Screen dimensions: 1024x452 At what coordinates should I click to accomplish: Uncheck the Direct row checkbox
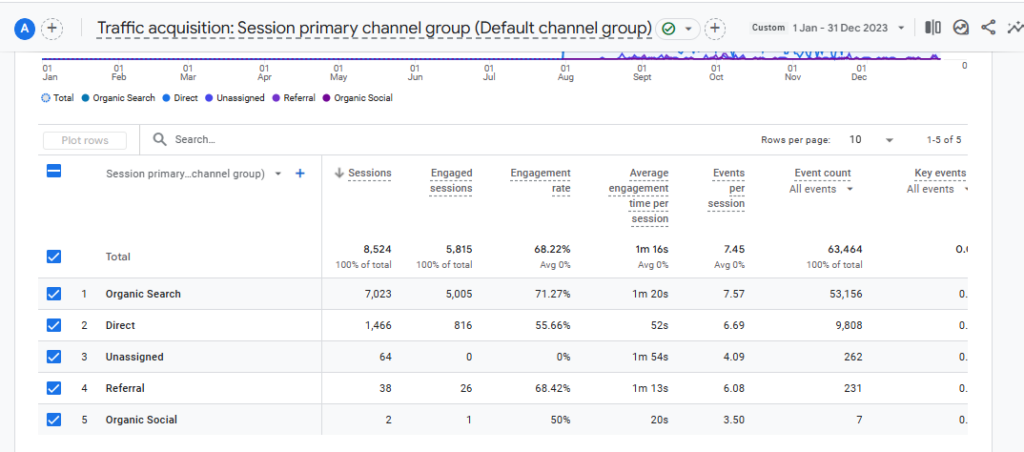click(x=54, y=325)
